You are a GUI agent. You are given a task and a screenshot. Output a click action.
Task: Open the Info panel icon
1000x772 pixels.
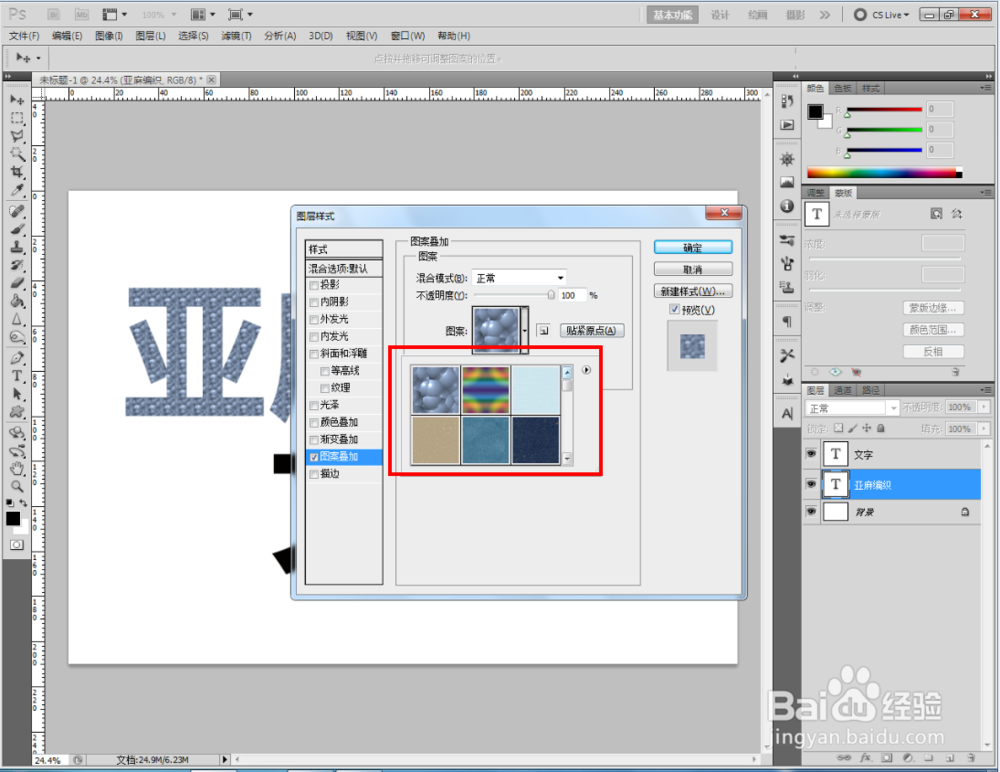coord(787,206)
